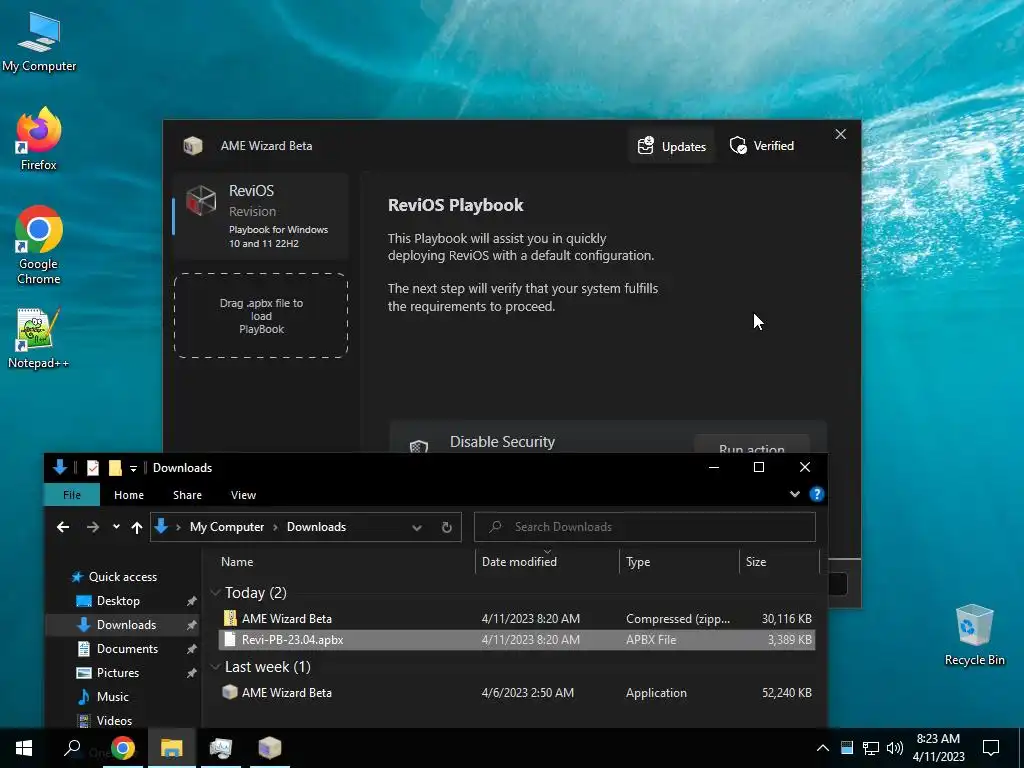This screenshot has width=1024, height=768.
Task: Launch Firefox from desktop shortcut
Action: pos(39,138)
